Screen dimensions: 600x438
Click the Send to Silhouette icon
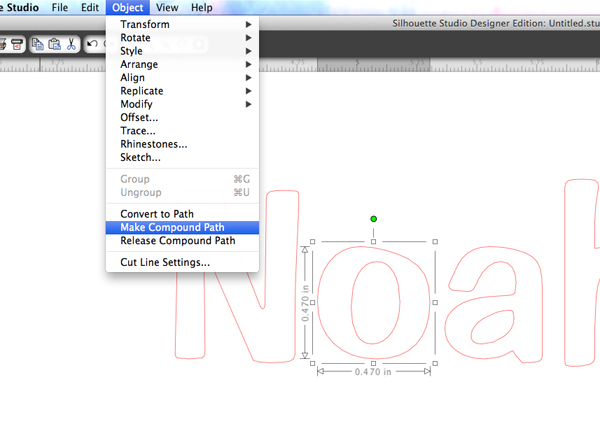(17, 44)
